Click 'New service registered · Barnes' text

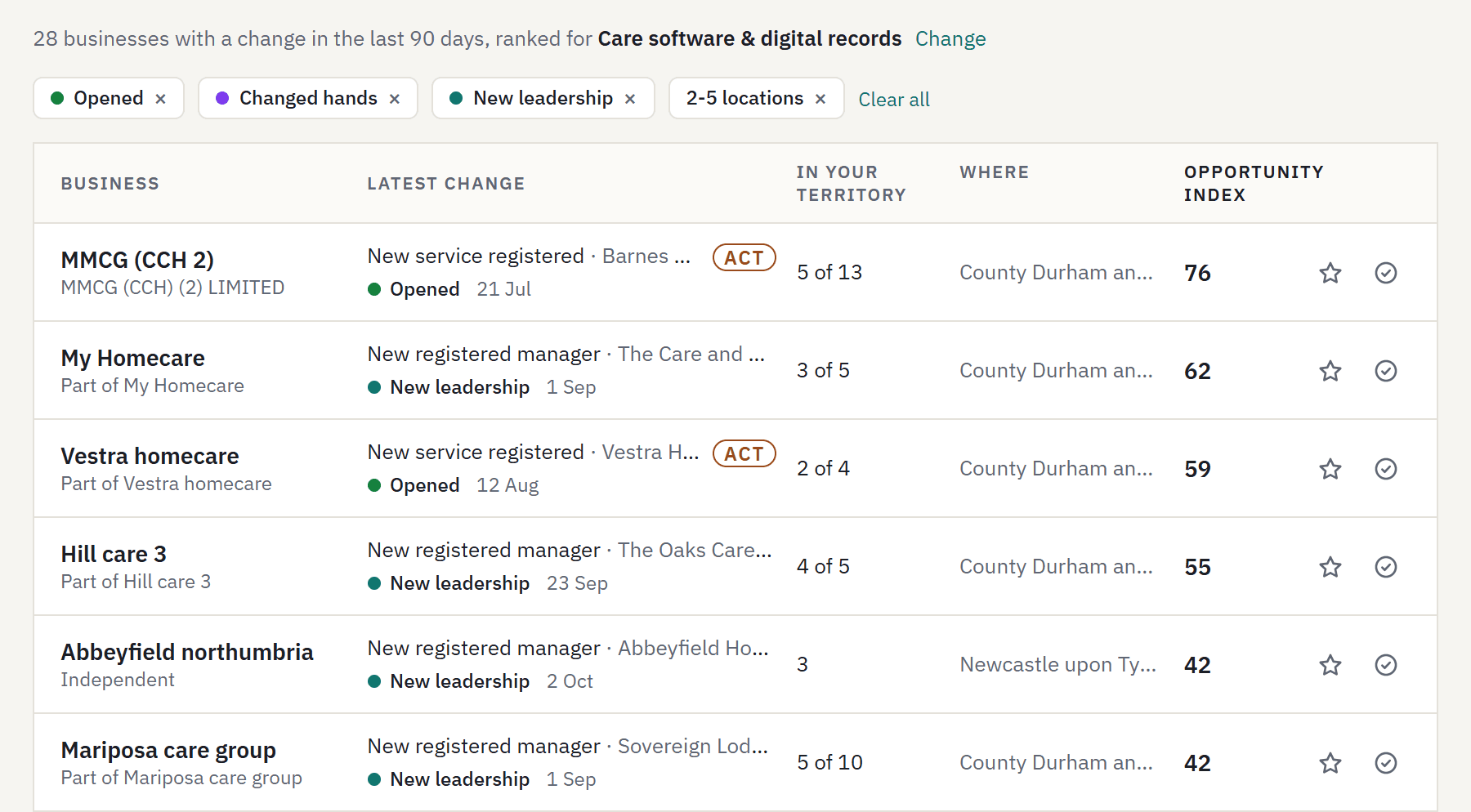(x=529, y=257)
